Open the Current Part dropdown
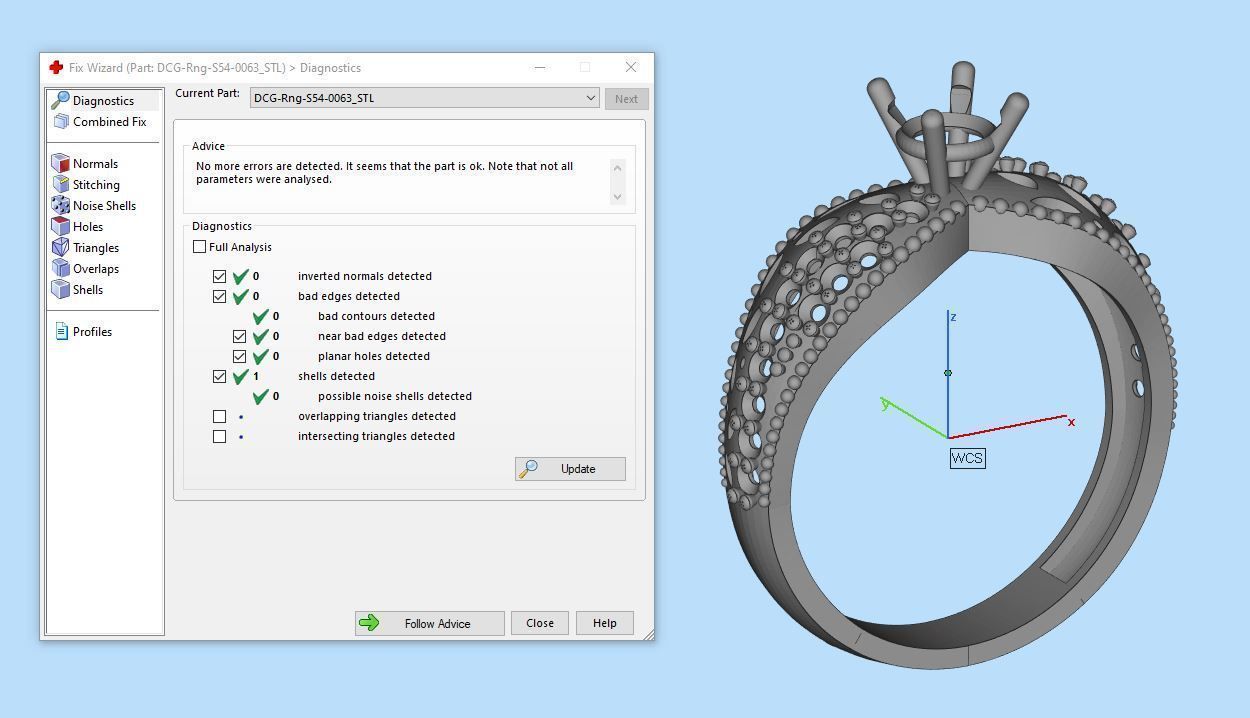The width and height of the screenshot is (1250, 718). 424,98
